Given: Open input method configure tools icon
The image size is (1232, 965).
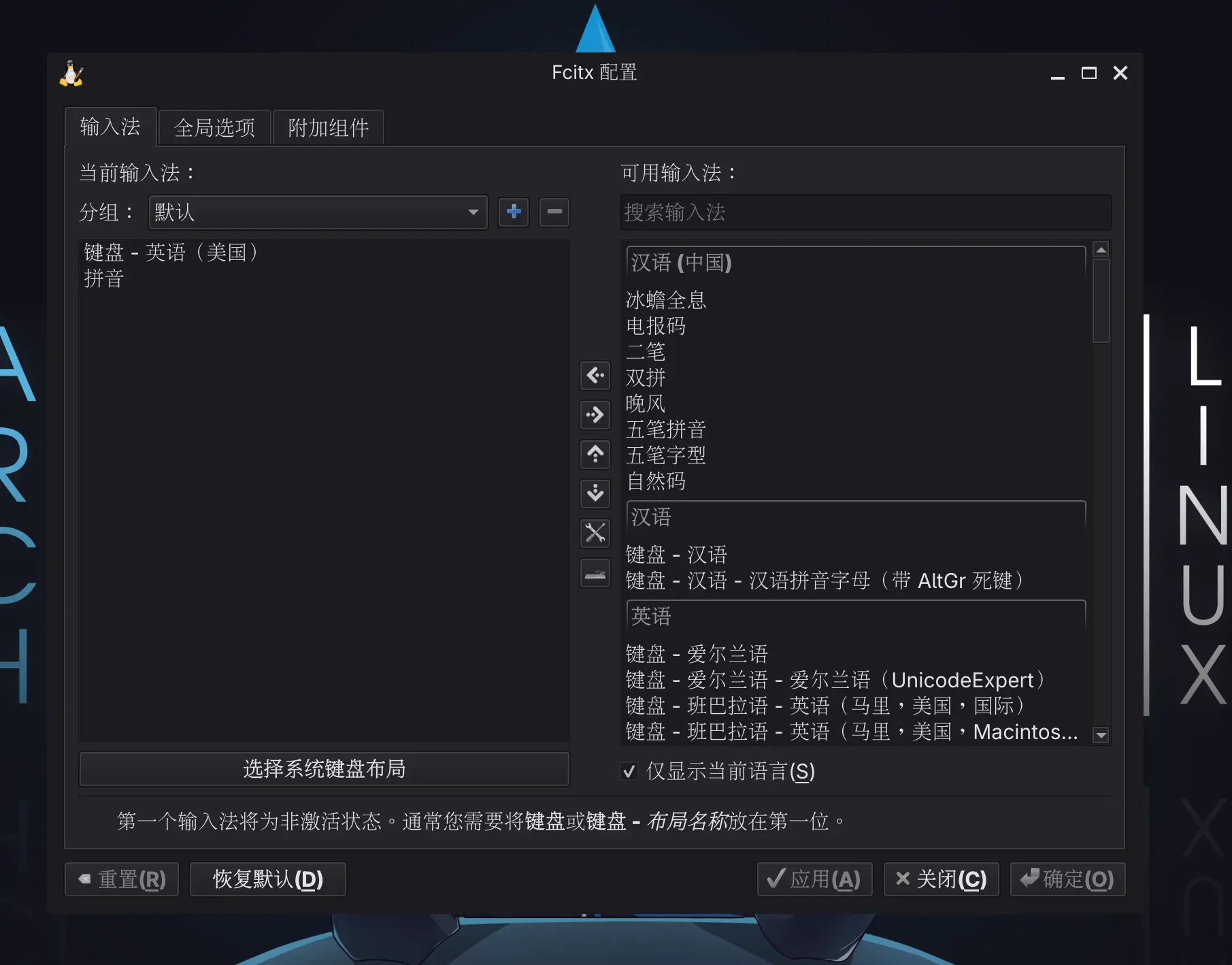Looking at the screenshot, I should 595,533.
